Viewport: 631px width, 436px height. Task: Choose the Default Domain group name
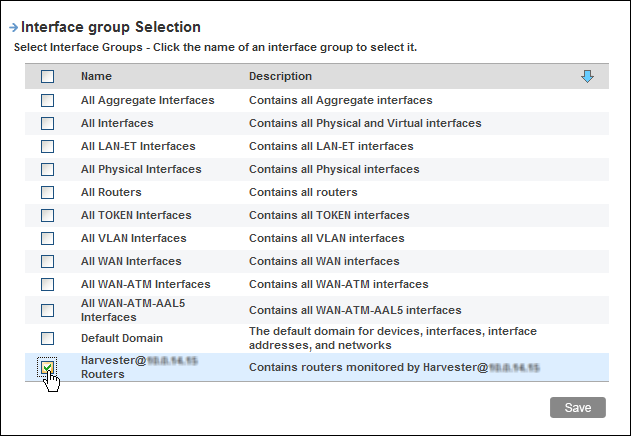(x=121, y=339)
